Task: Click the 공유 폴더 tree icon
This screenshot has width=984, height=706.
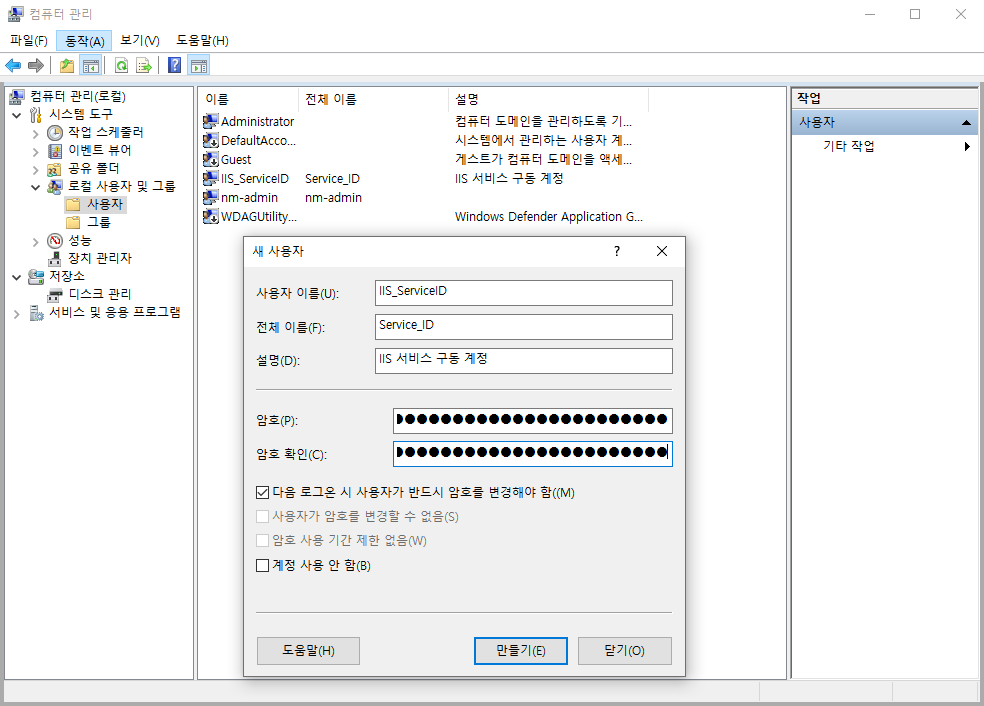Action: click(55, 169)
